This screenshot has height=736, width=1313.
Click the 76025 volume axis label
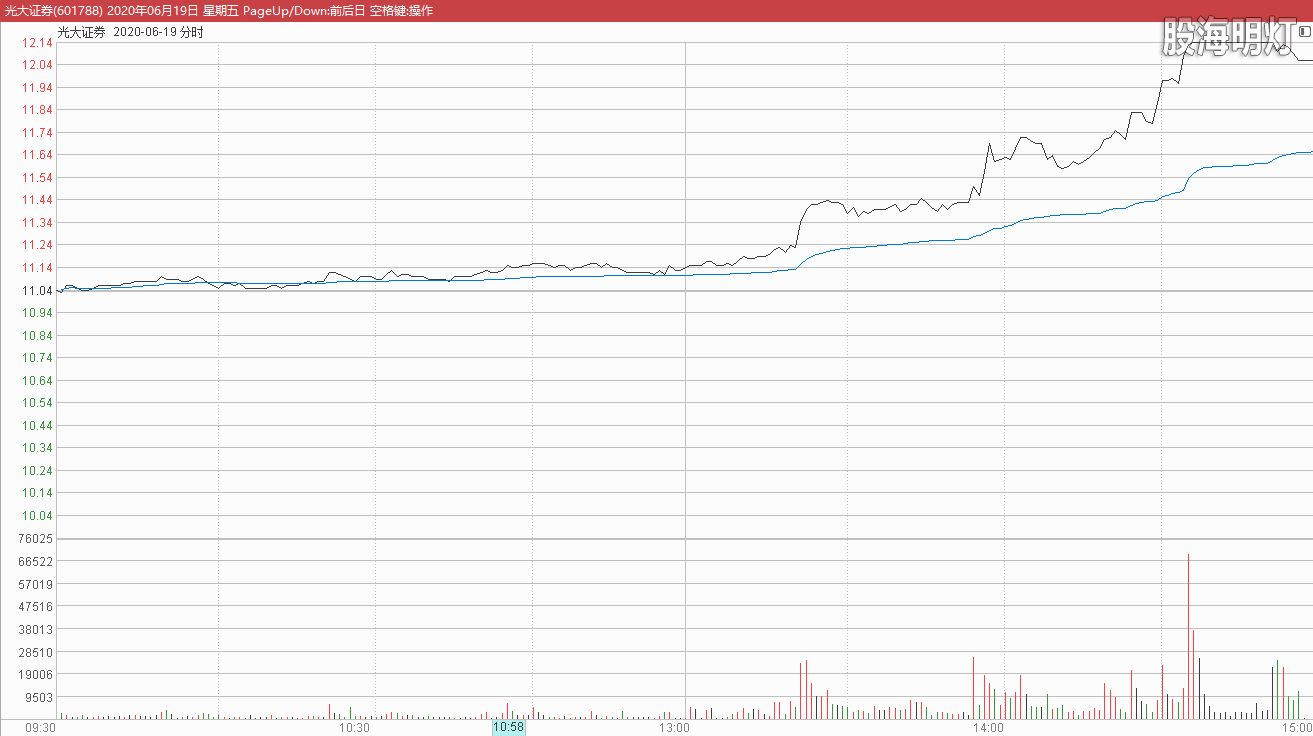(x=36, y=539)
